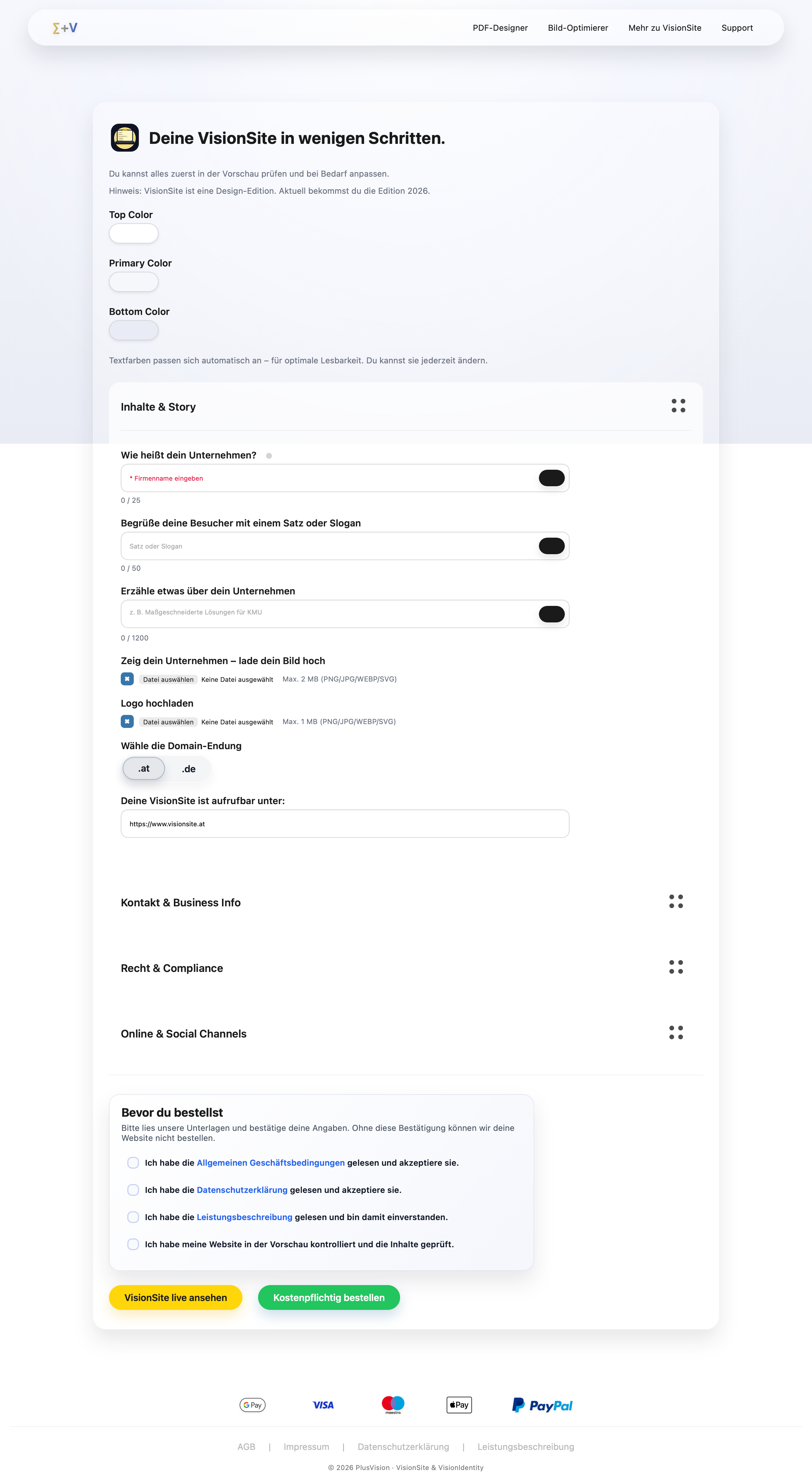Click the Google Pay payment icon
This screenshot has height=1483, width=812.
pos(252,1405)
